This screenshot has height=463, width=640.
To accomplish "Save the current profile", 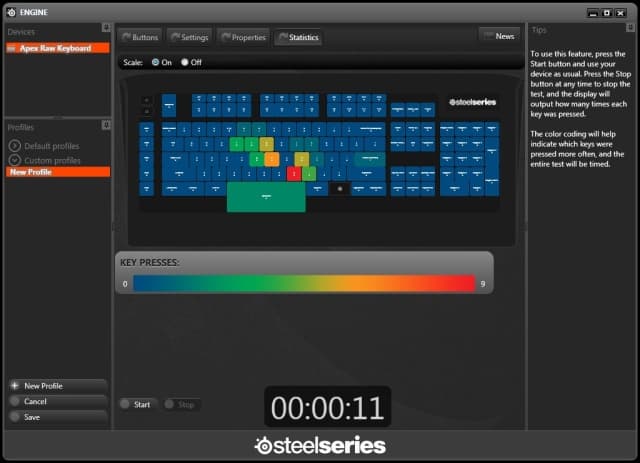I will tap(58, 417).
